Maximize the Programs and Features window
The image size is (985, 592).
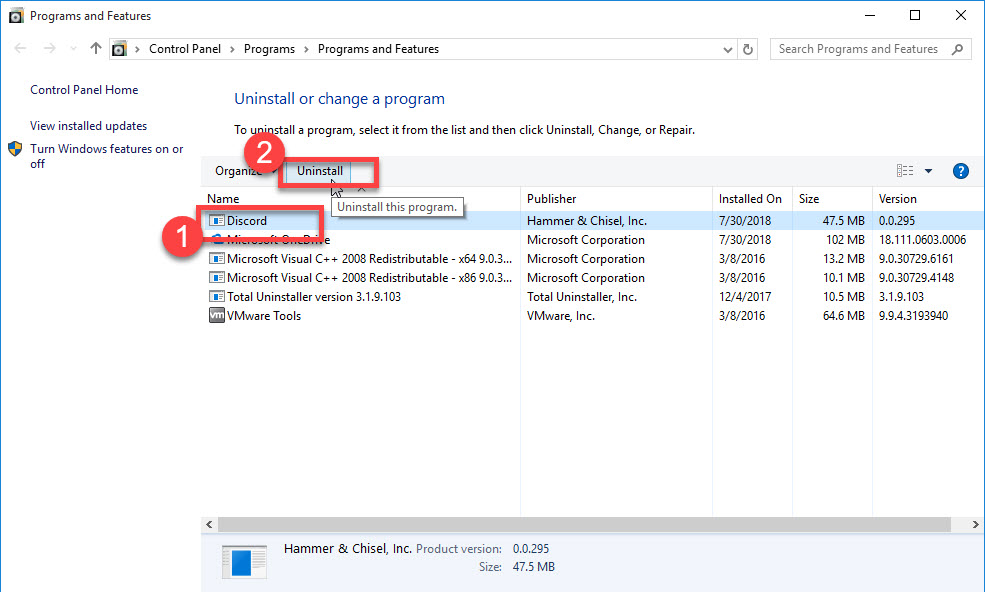click(x=915, y=15)
